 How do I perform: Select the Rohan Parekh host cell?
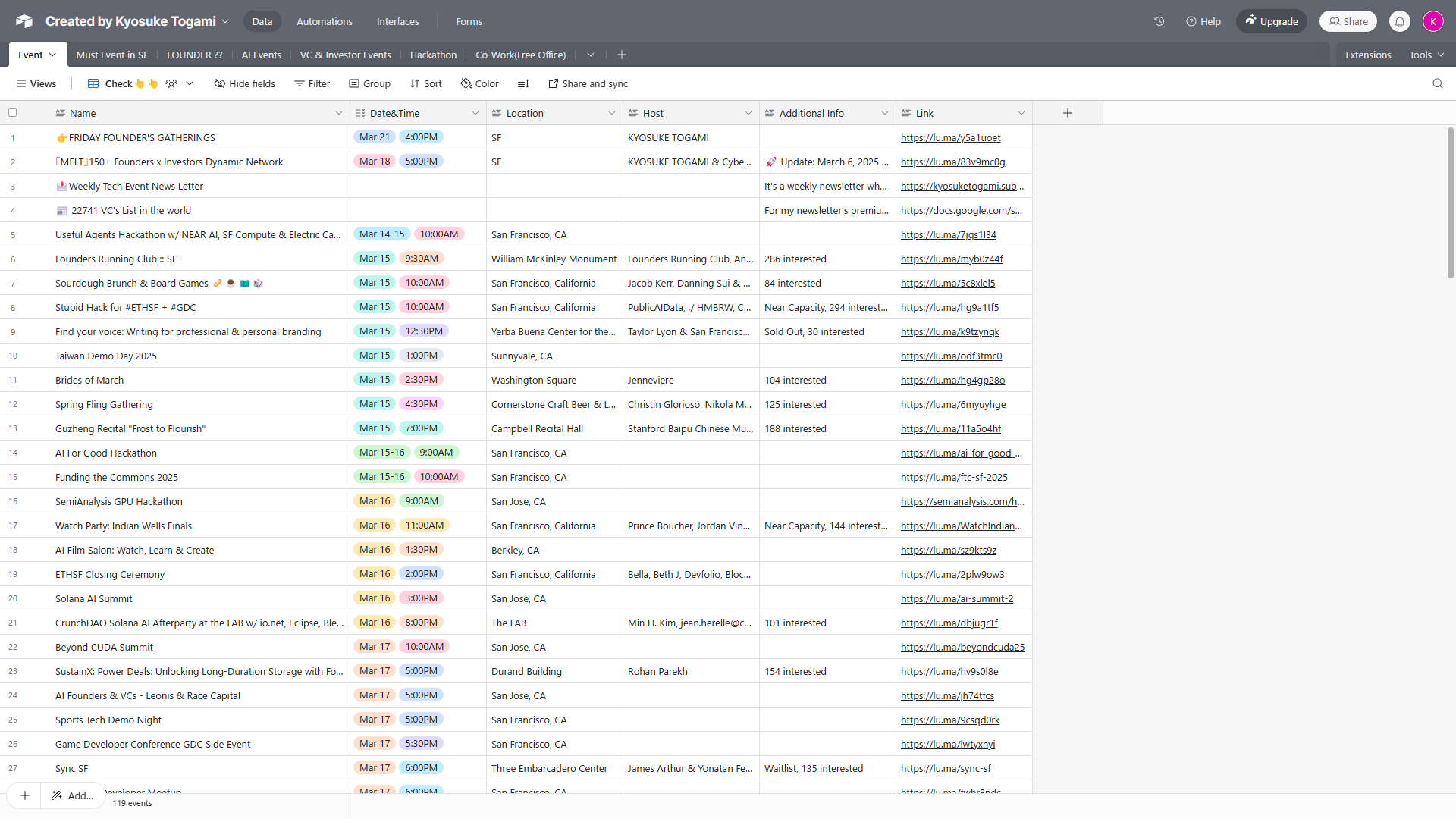click(691, 671)
